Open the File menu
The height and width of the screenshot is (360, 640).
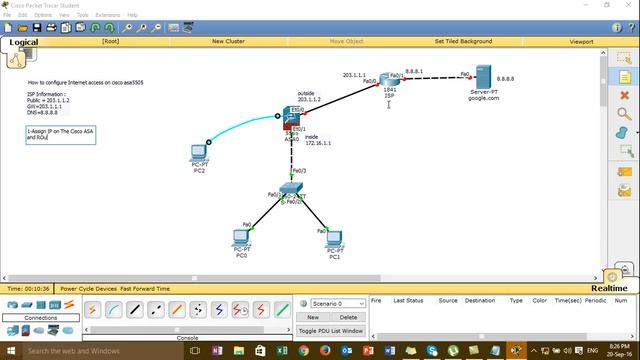[x=7, y=15]
